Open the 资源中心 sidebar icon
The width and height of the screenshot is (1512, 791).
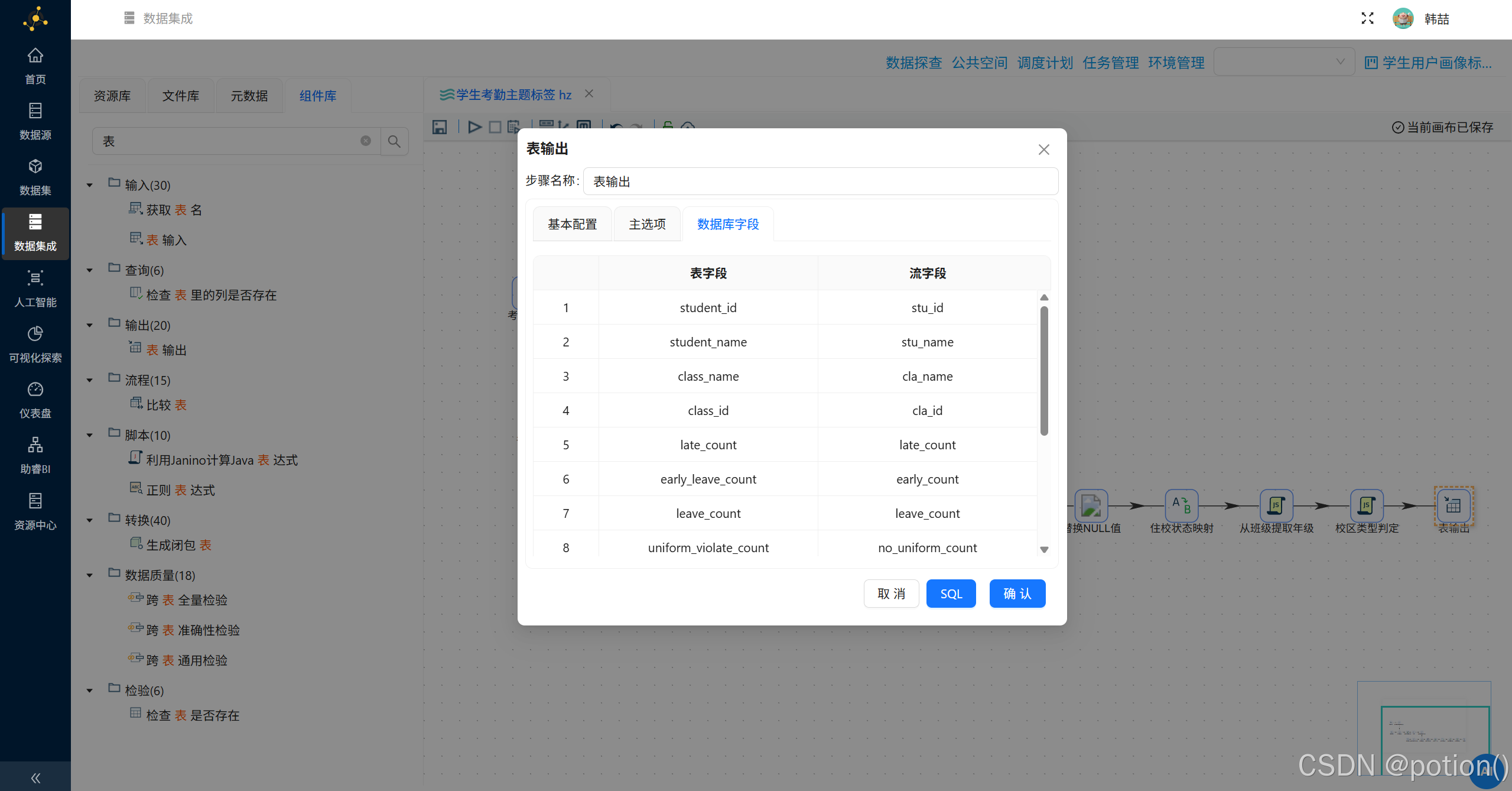[x=35, y=501]
